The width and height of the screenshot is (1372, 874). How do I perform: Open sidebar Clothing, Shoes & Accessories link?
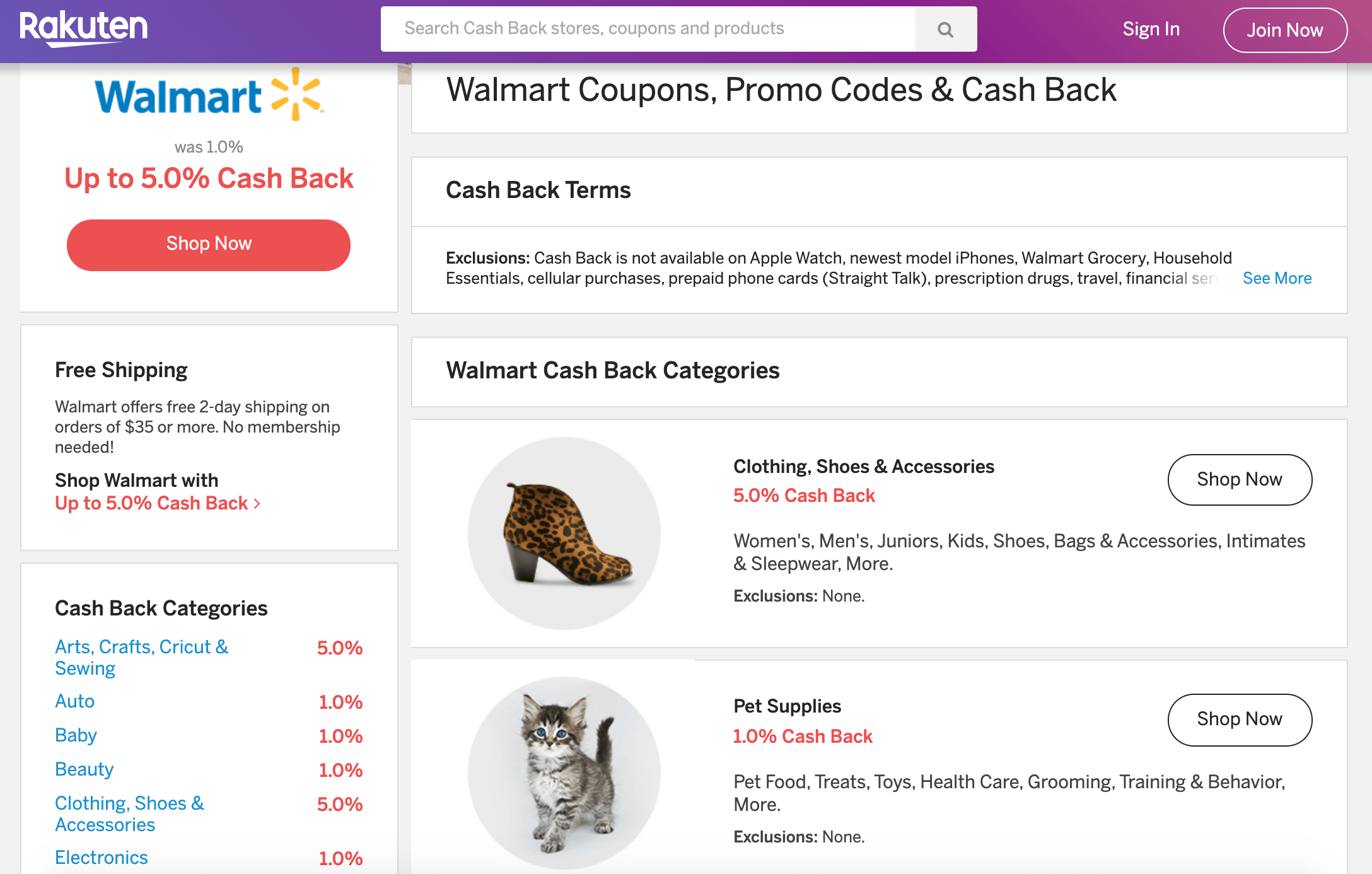pyautogui.click(x=129, y=814)
